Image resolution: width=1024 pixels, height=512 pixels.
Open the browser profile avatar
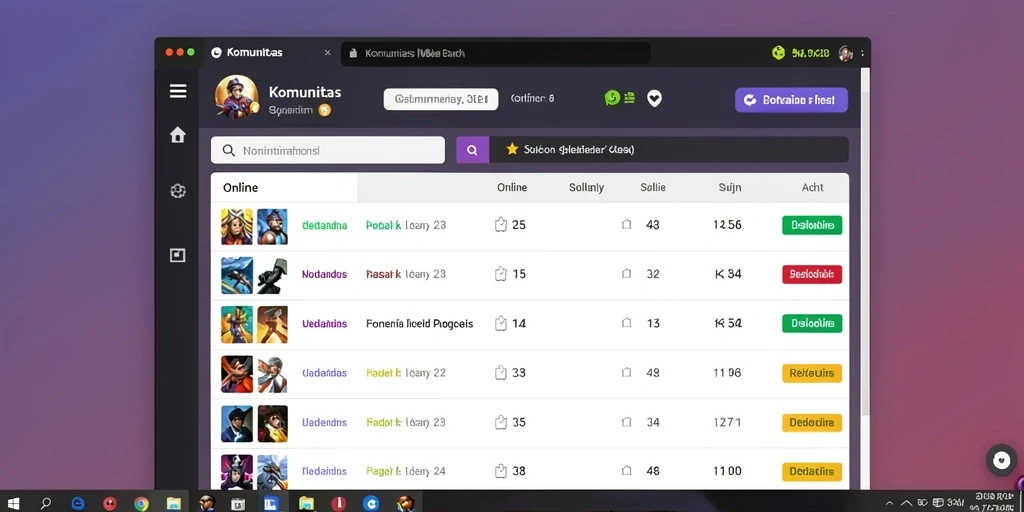click(846, 53)
